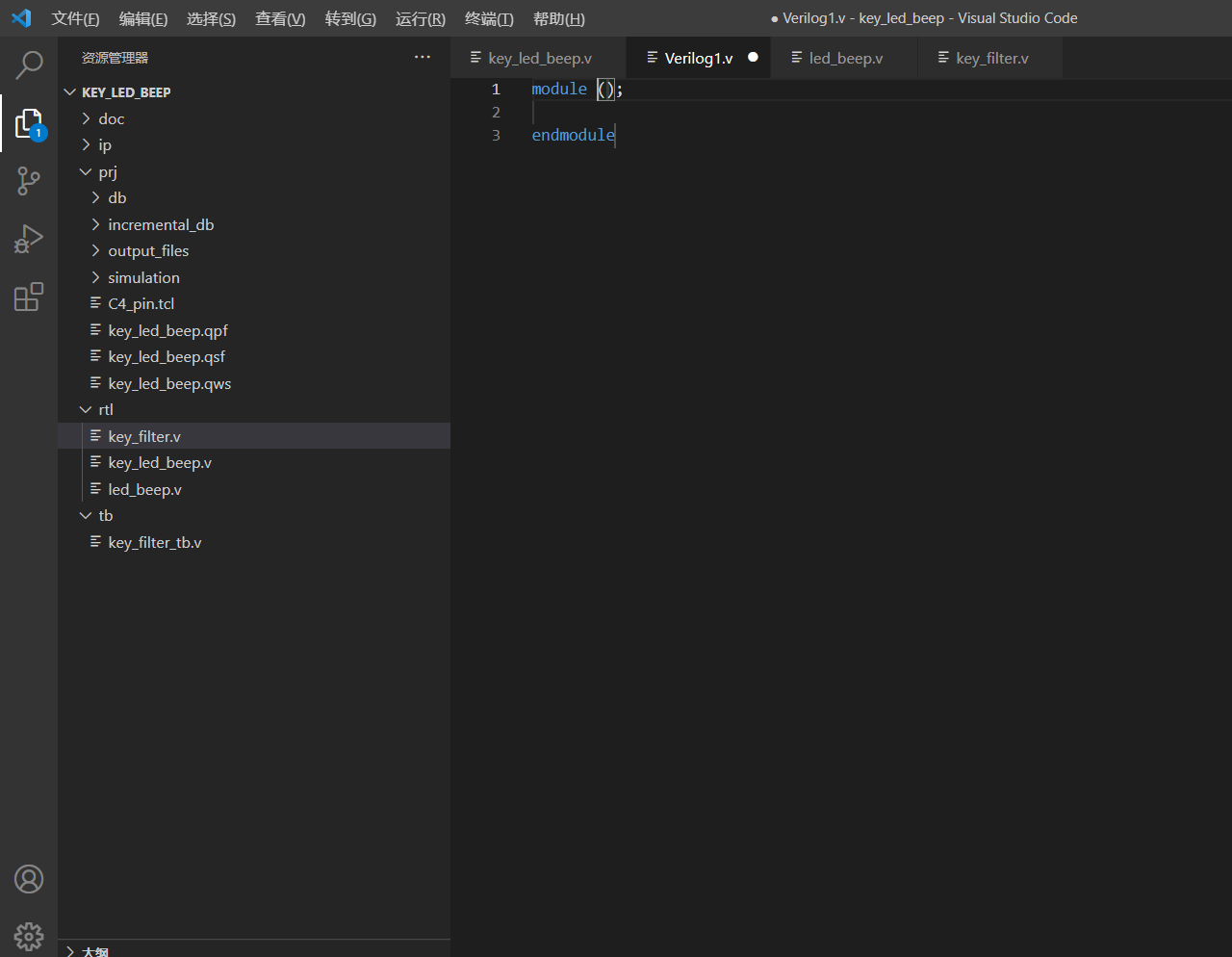
Task: Open the 选择(S) menu
Action: [211, 19]
